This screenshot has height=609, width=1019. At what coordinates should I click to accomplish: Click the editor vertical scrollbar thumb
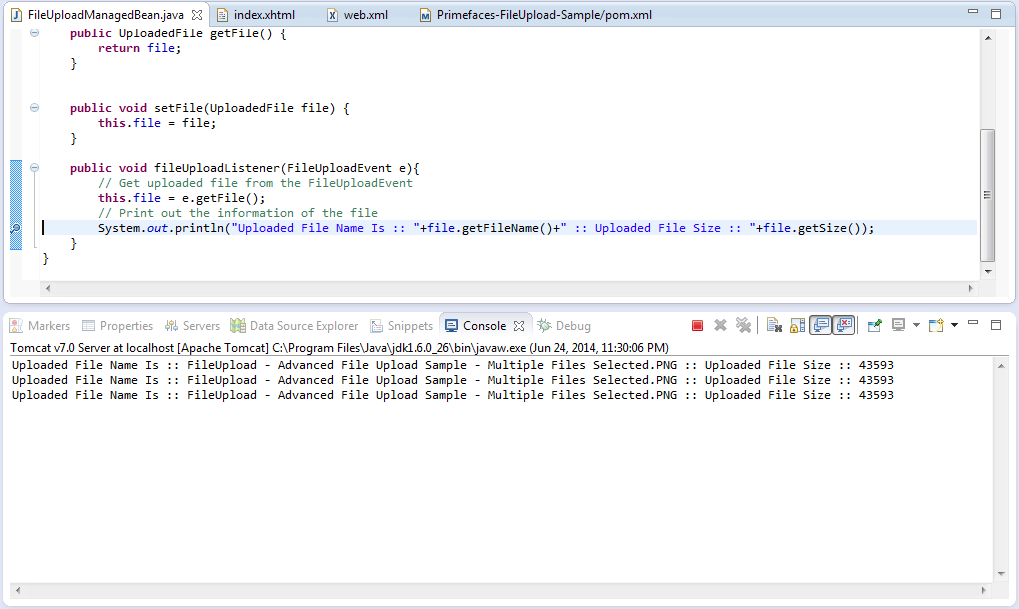coord(988,195)
